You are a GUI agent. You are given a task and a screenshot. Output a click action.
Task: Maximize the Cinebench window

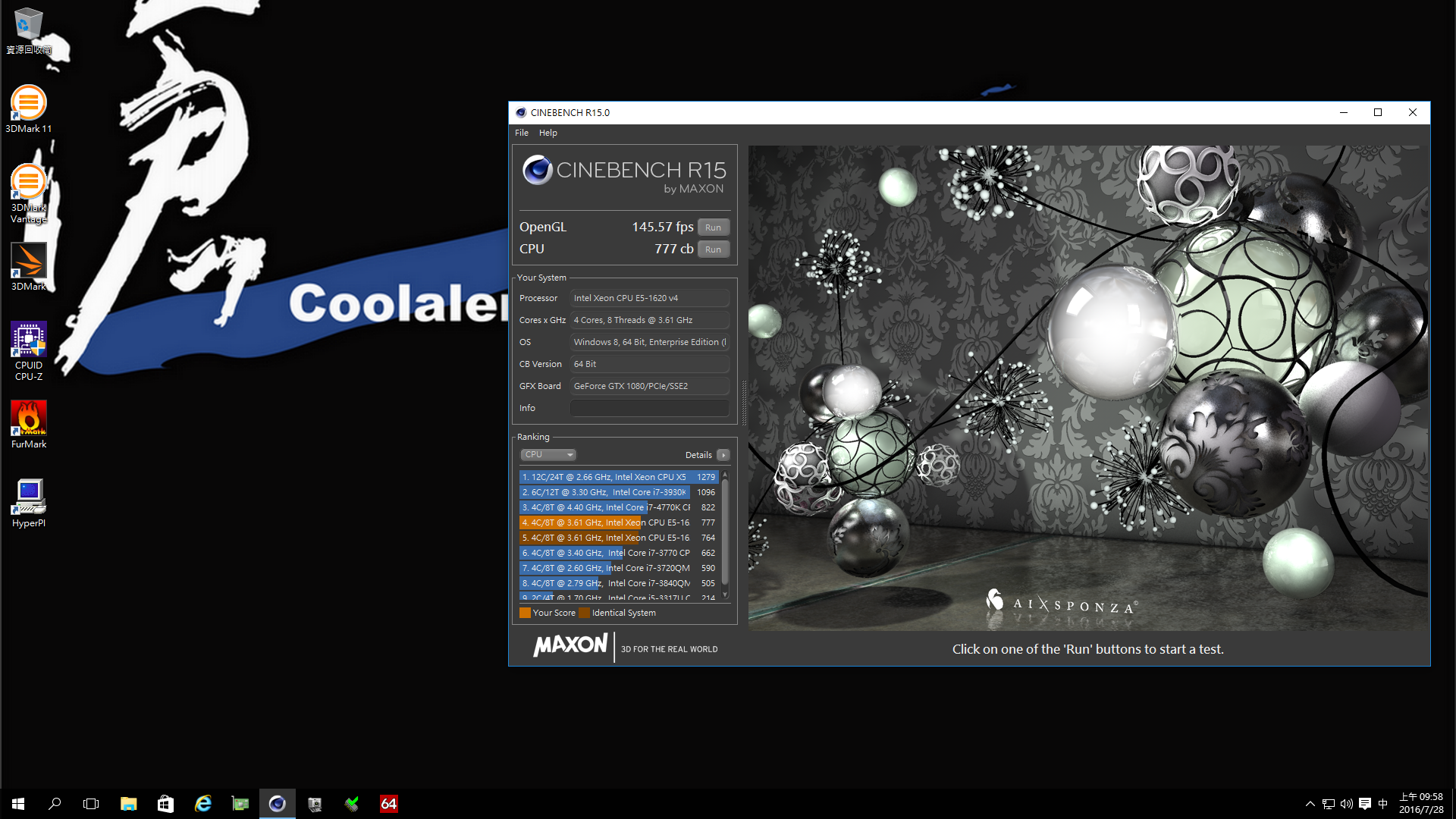pyautogui.click(x=1378, y=112)
